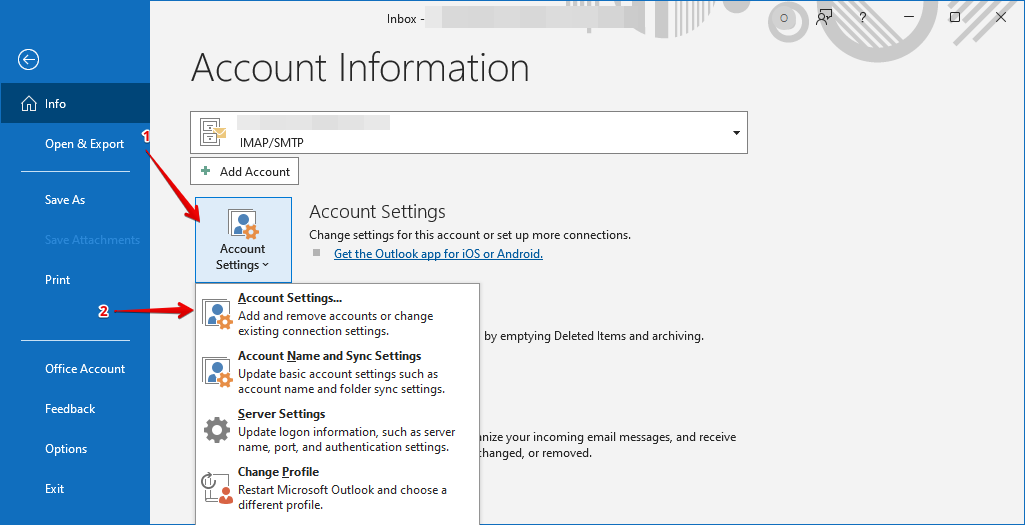Open the Get the Outlook app link
1025x525 pixels.
(438, 254)
